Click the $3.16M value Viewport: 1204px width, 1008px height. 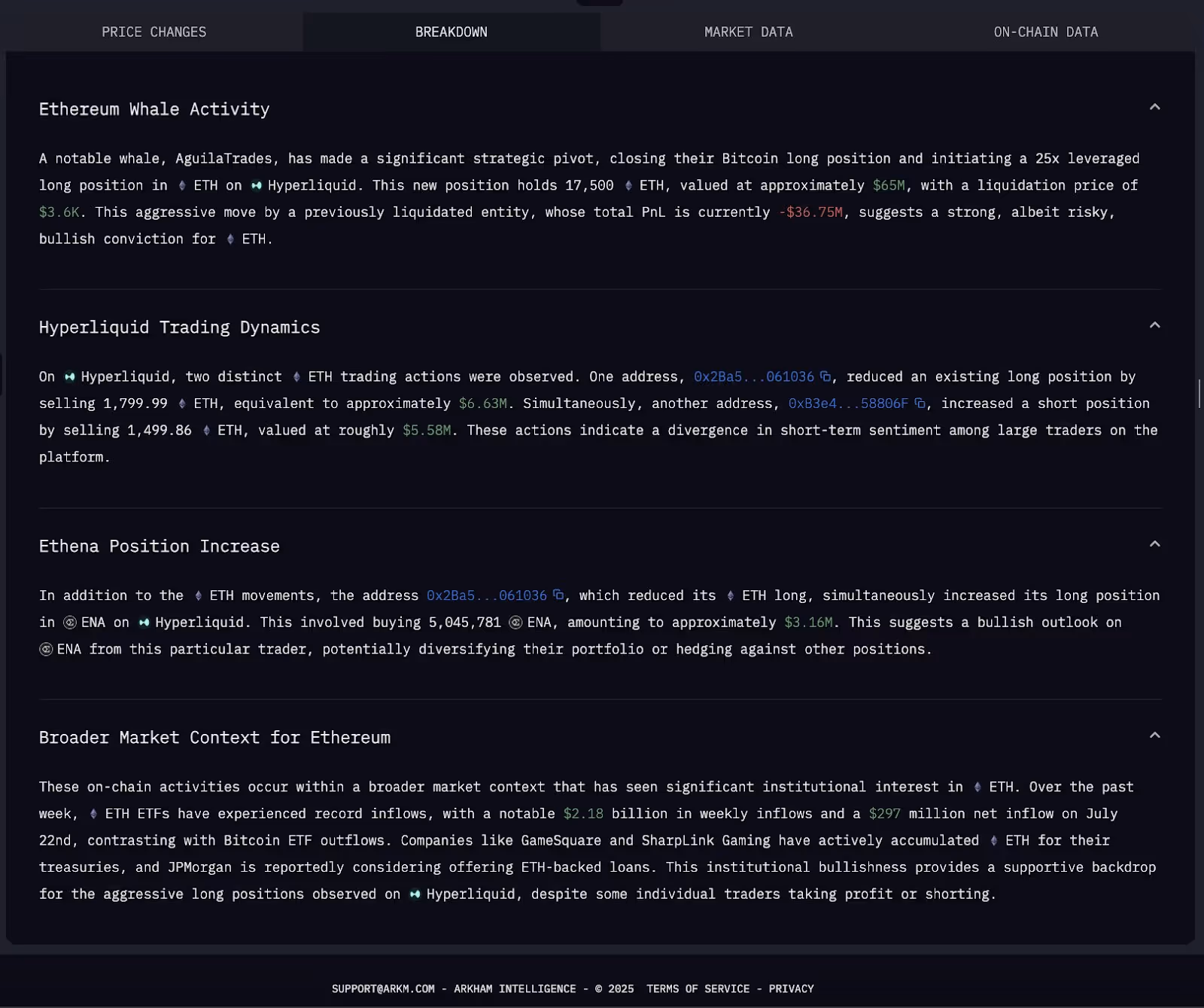tap(808, 623)
